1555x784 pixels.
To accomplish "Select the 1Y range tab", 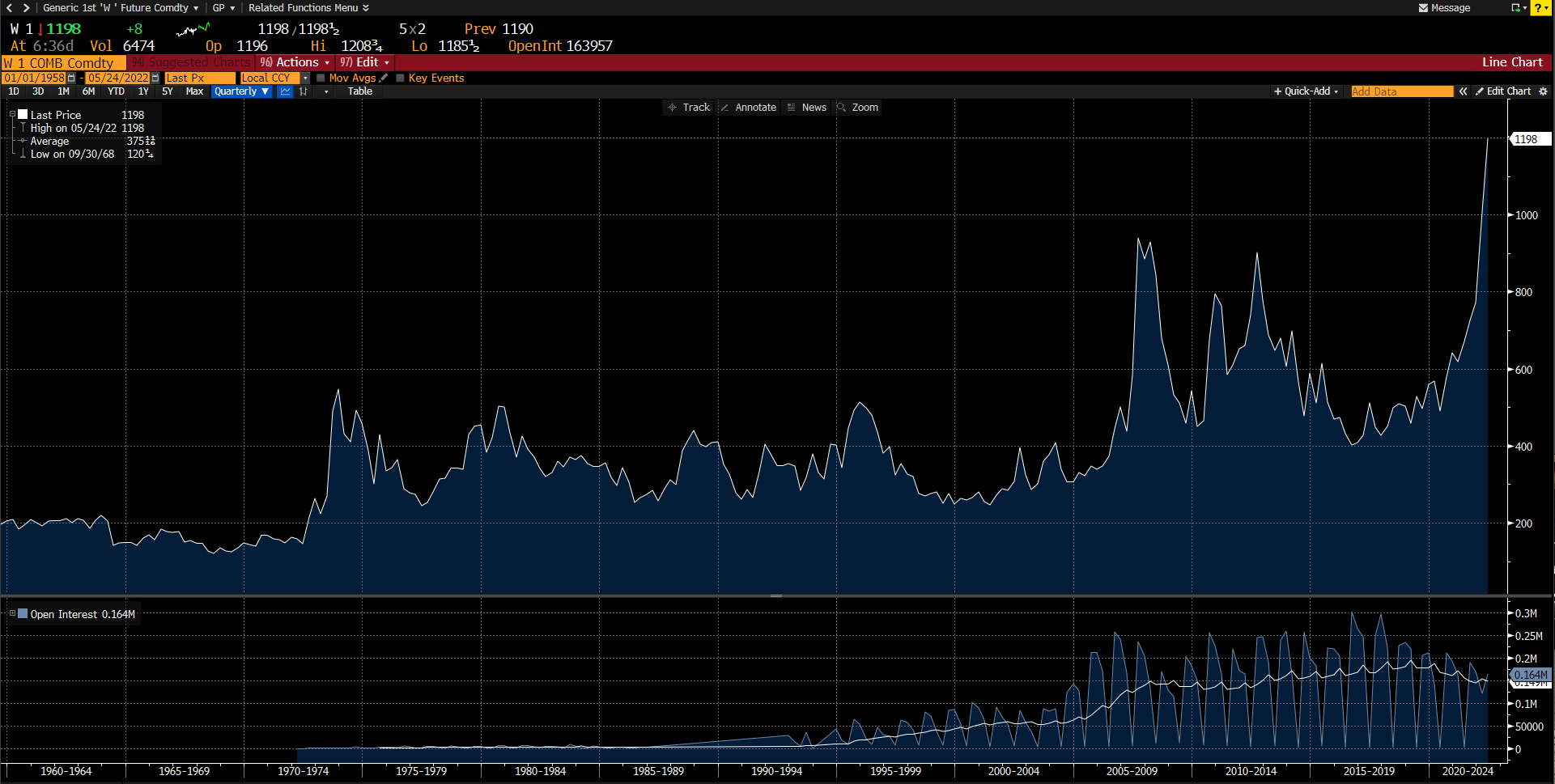I will tap(143, 91).
